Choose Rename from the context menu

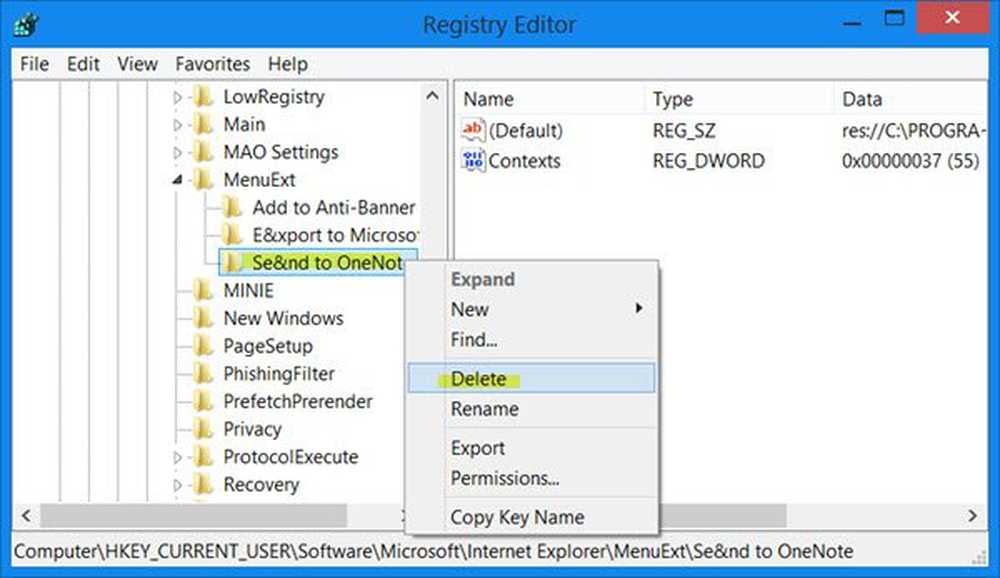(531, 409)
